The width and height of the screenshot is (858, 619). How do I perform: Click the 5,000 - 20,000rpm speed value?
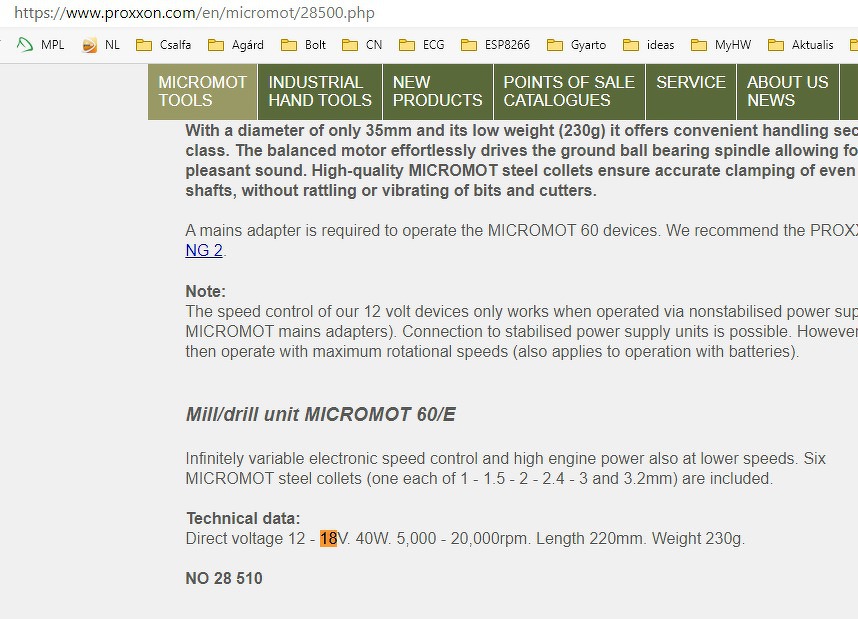pyautogui.click(x=463, y=539)
